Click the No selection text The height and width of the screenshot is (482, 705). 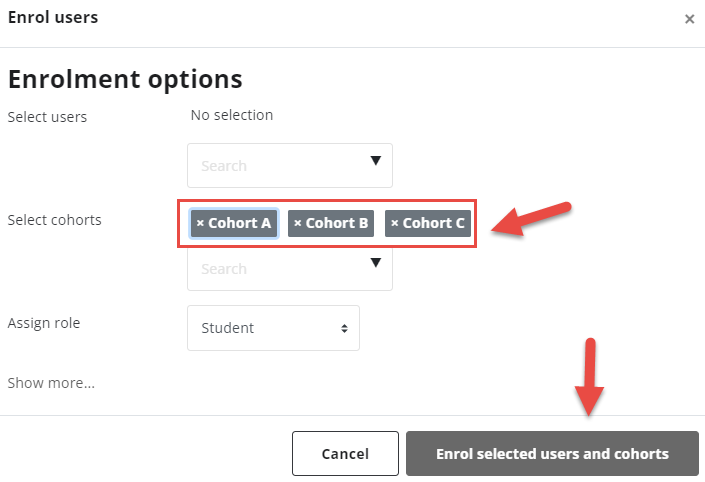click(x=232, y=115)
